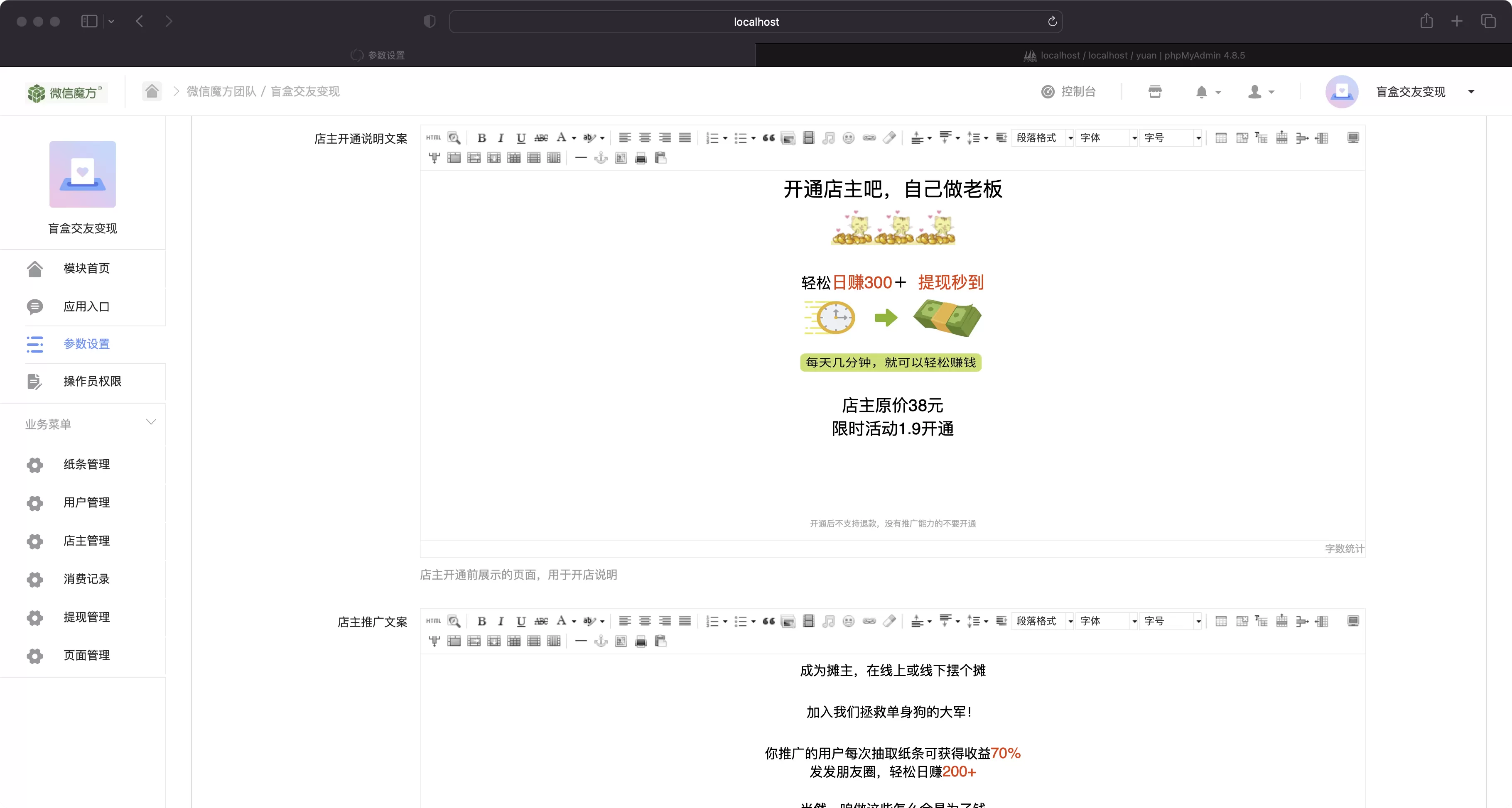Center align text in 店主开通说明文案 editor
Screen dimensions: 1512x808
click(x=645, y=138)
